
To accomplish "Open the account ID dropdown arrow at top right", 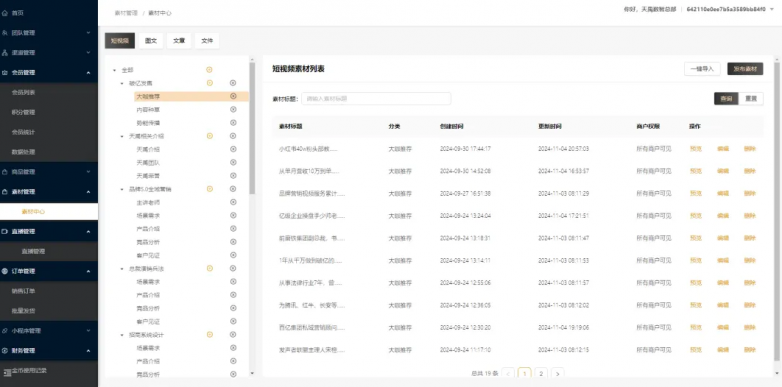I will pyautogui.click(x=773, y=9).
